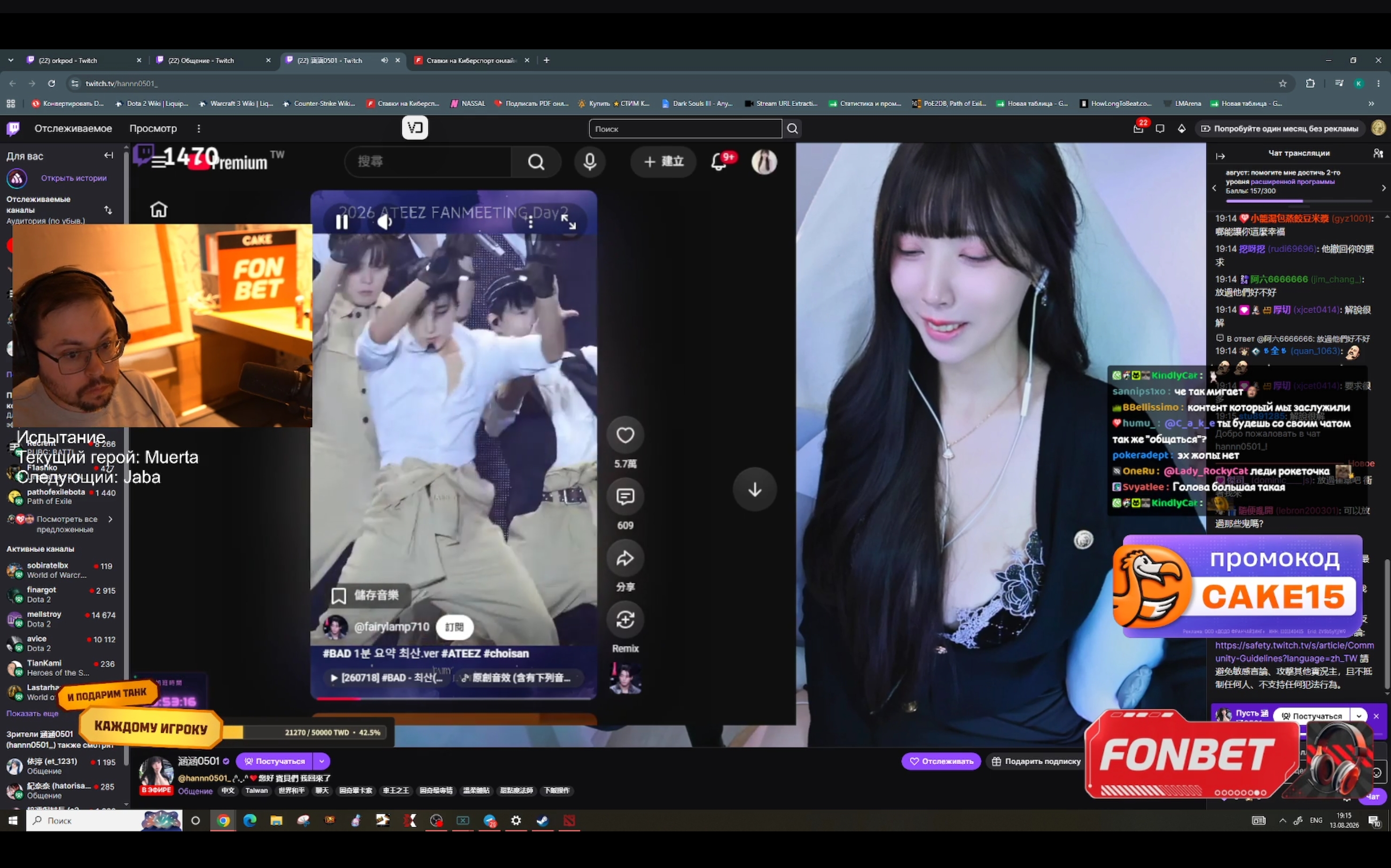
Task: Mute audio on the 涵涵0501 Twitch tab
Action: [x=384, y=60]
